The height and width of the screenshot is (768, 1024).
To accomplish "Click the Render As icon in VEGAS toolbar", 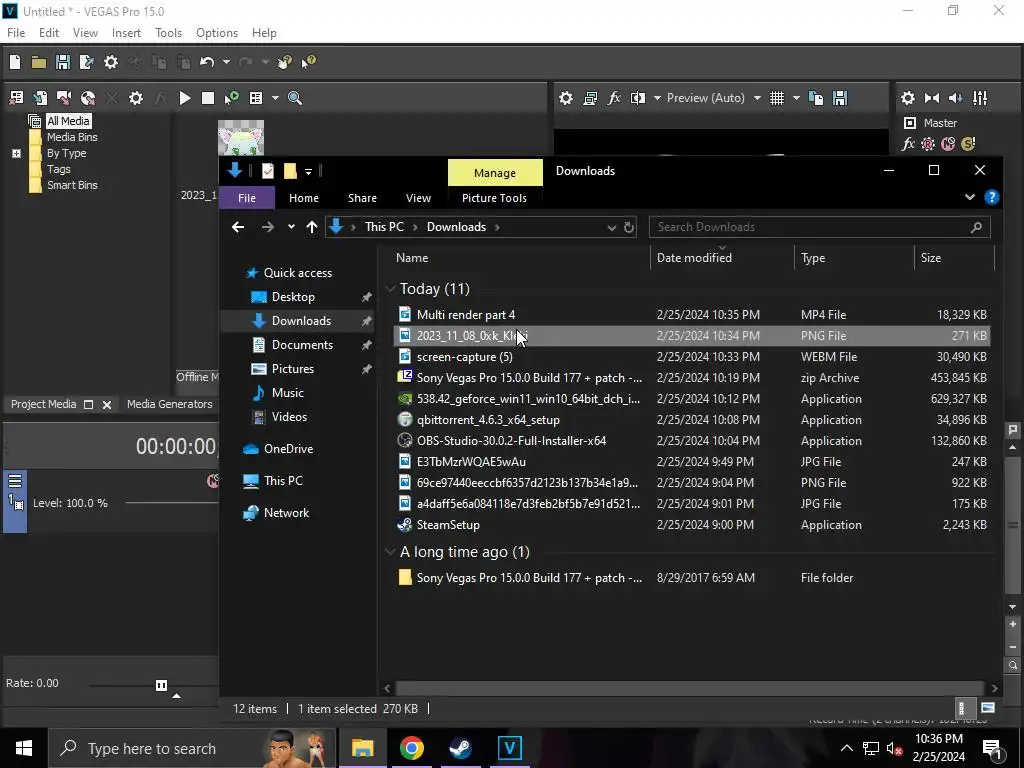I will 86,62.
